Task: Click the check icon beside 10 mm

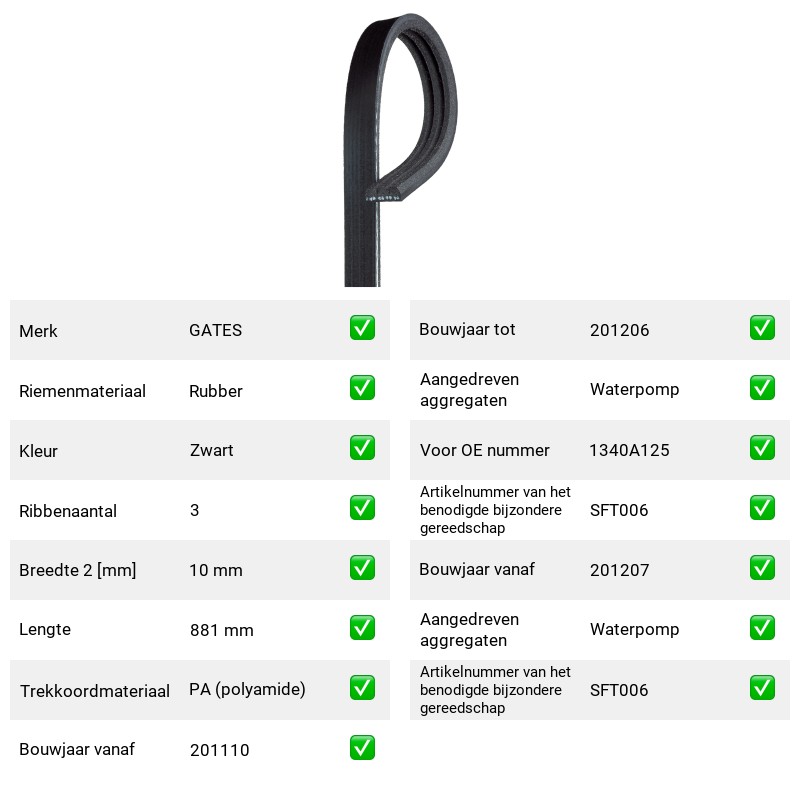Action: (x=362, y=568)
